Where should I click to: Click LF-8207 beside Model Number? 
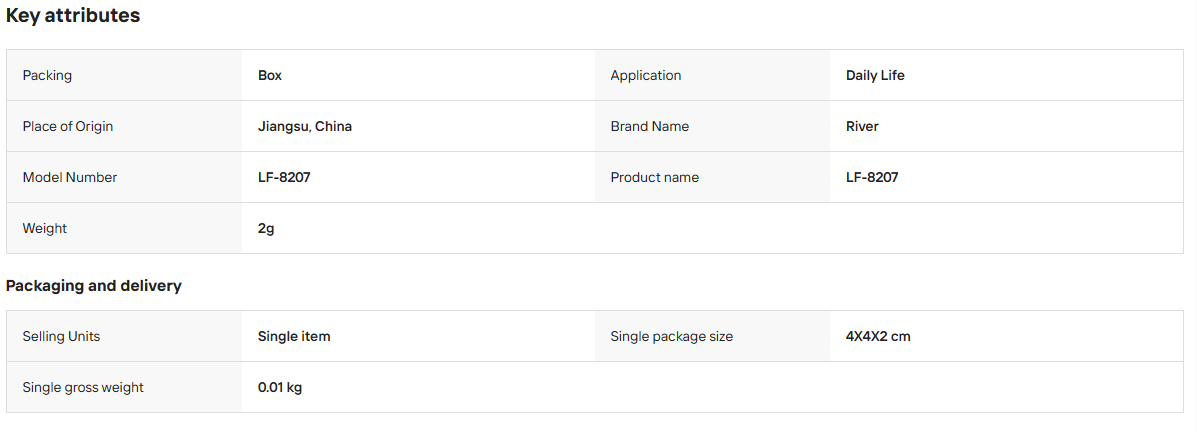[284, 177]
